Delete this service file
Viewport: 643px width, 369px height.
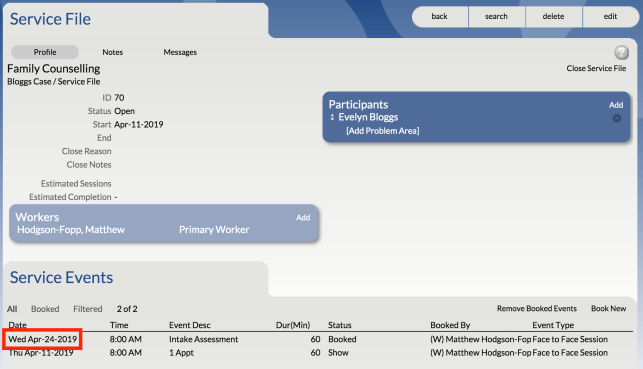553,16
